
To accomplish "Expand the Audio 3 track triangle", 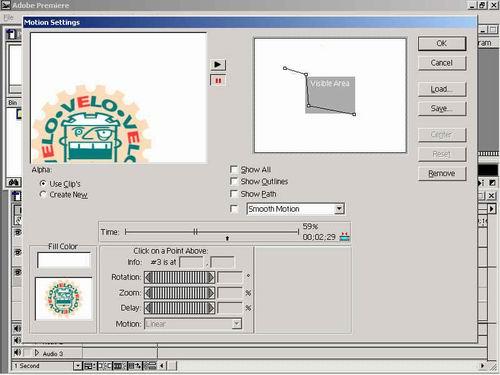I will pos(37,353).
